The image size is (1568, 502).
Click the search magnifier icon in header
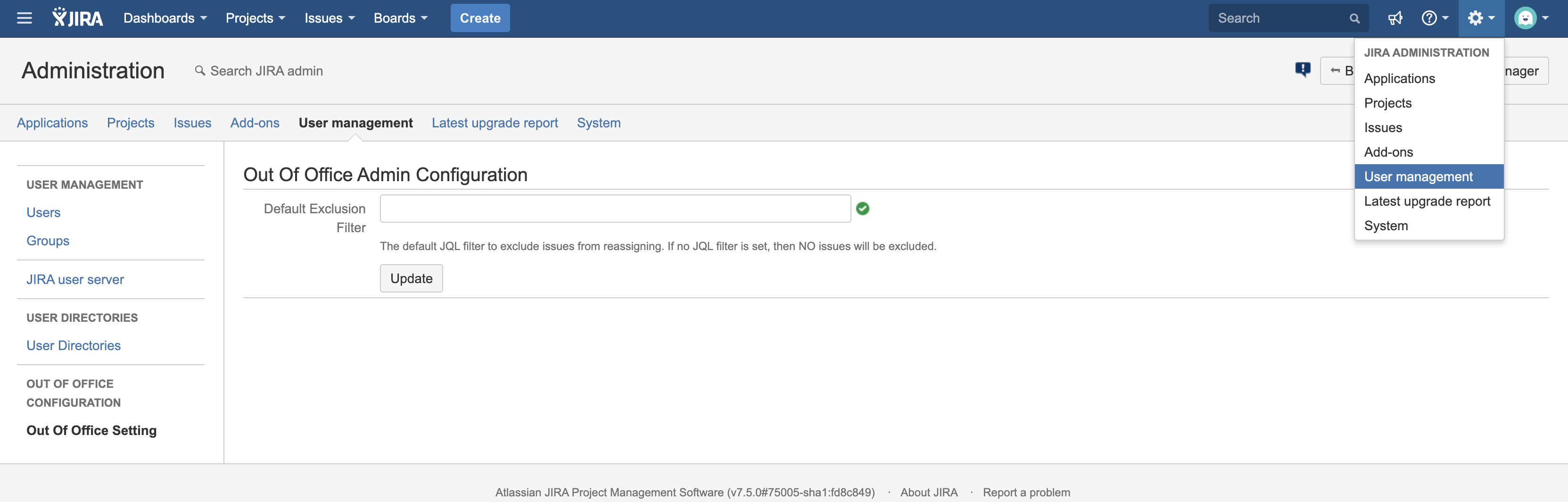(1354, 18)
